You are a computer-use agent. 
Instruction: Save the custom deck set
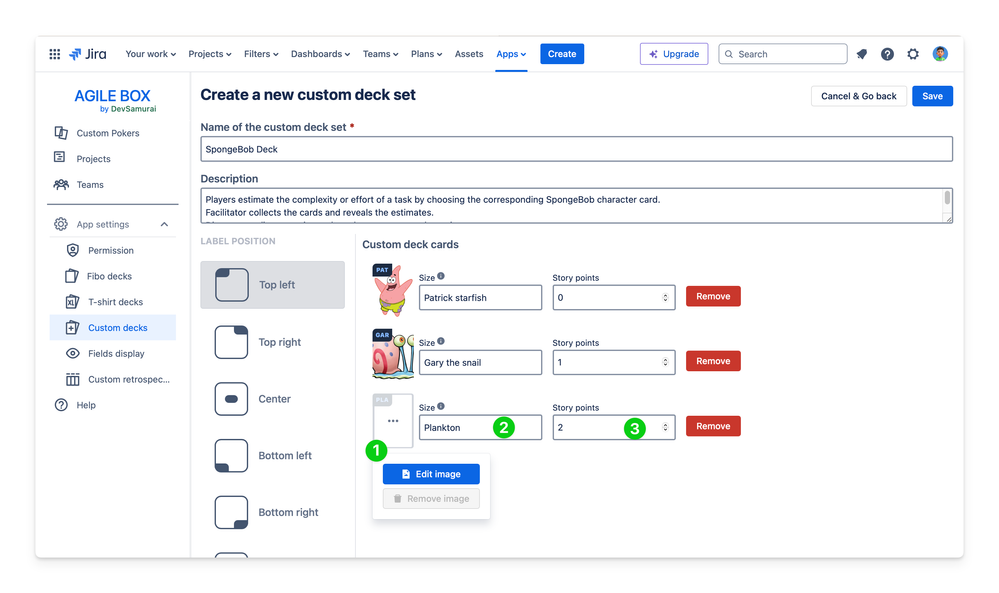click(x=932, y=96)
